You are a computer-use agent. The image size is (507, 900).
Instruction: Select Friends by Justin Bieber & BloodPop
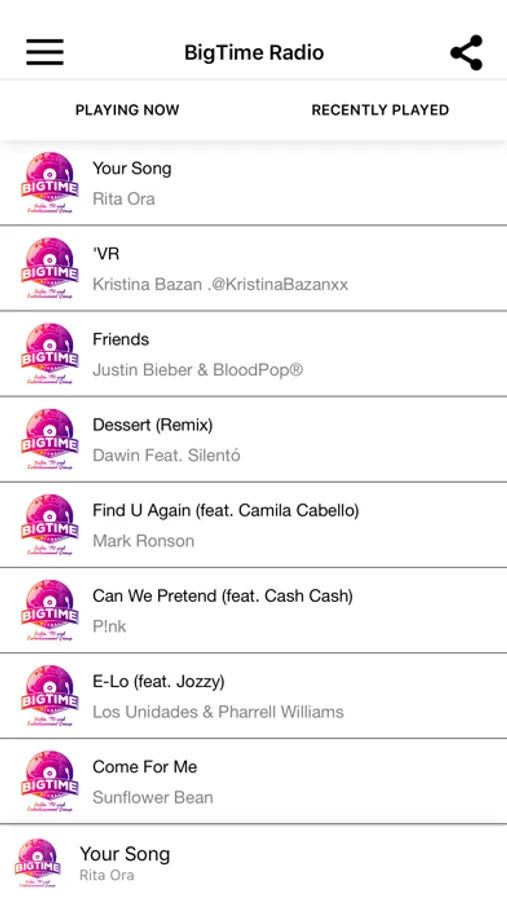(x=253, y=354)
